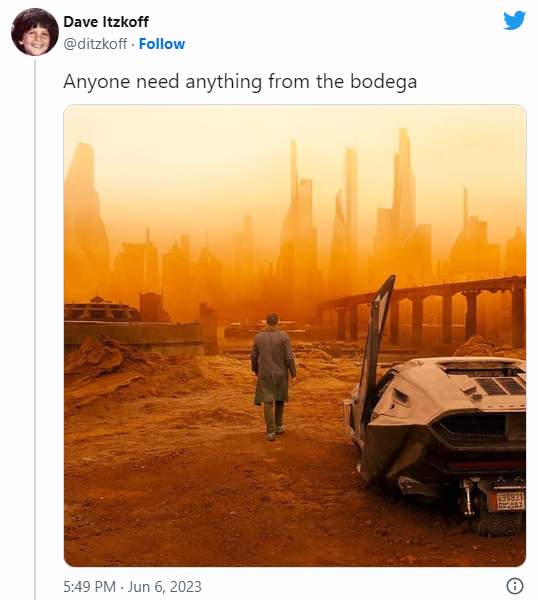Click the Follow link beside the handle
Viewport: 538px width, 600px height.
[x=162, y=44]
